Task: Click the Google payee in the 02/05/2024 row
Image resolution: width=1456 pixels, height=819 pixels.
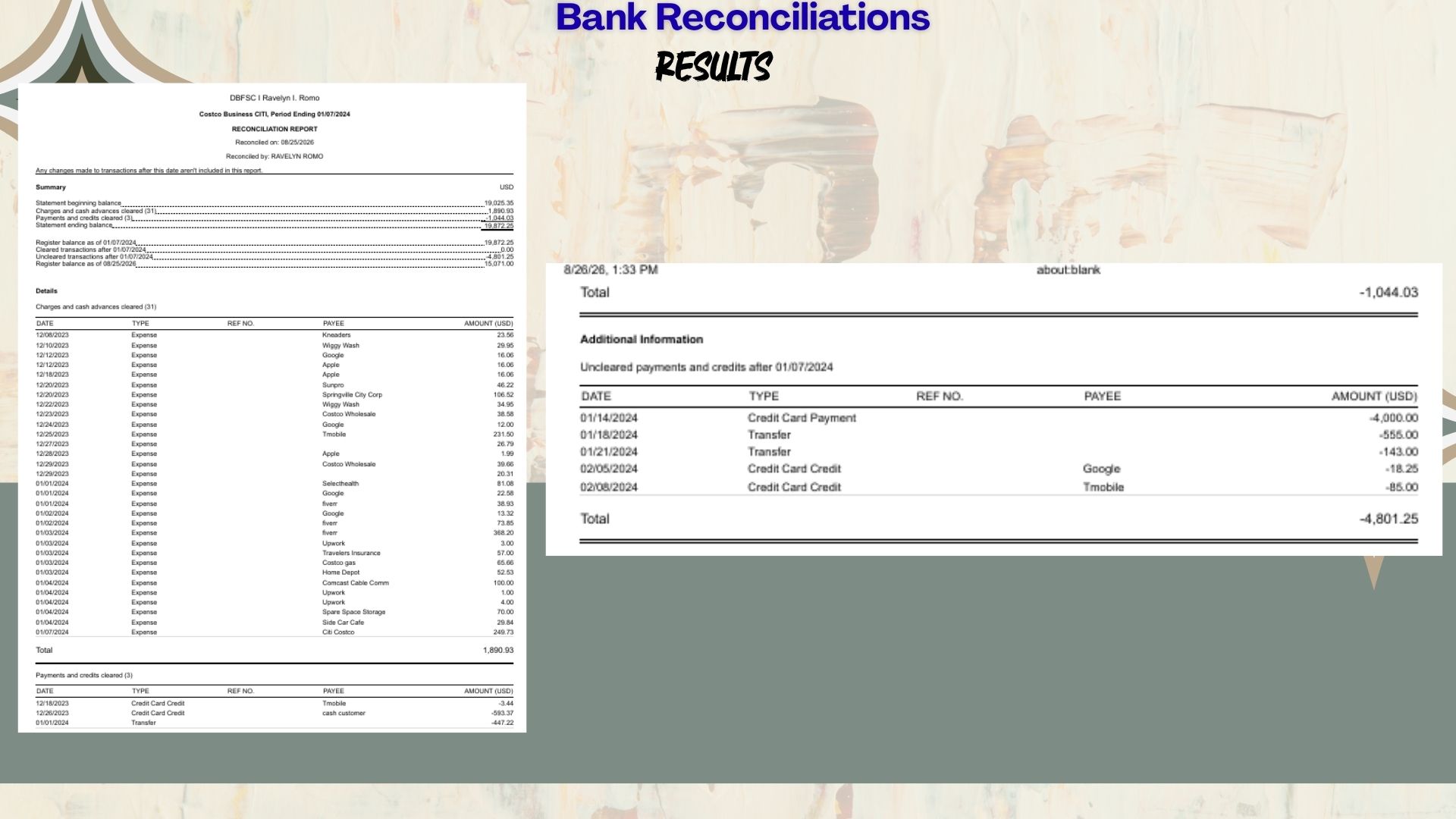Action: coord(1101,469)
